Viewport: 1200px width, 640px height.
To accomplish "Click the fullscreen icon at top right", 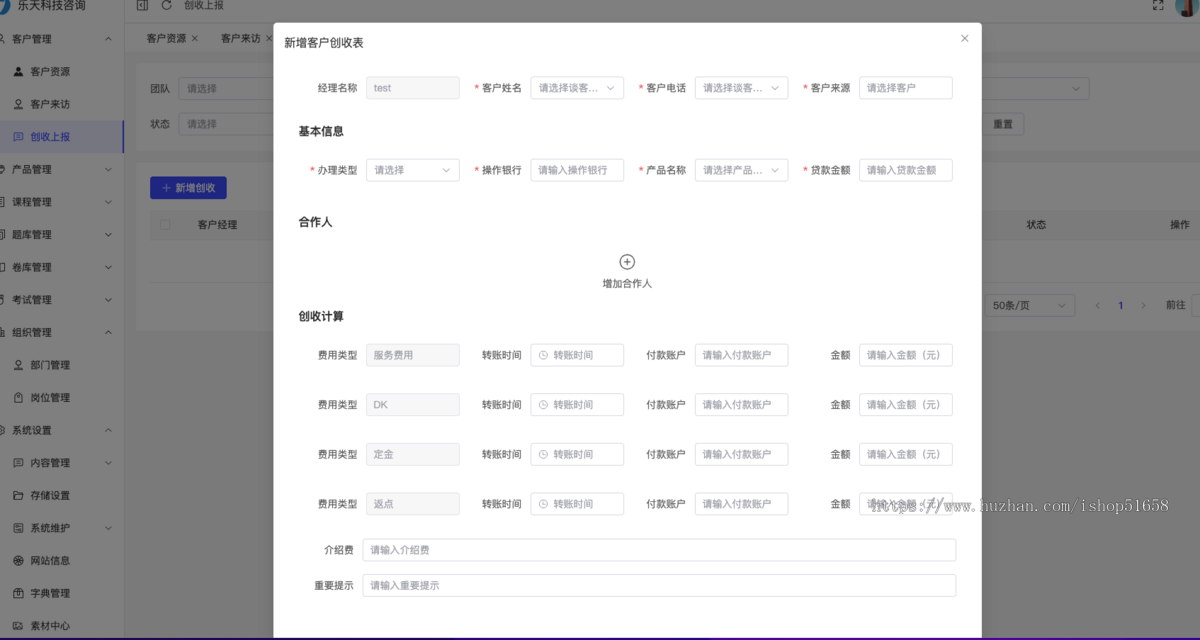I will 1158,5.
